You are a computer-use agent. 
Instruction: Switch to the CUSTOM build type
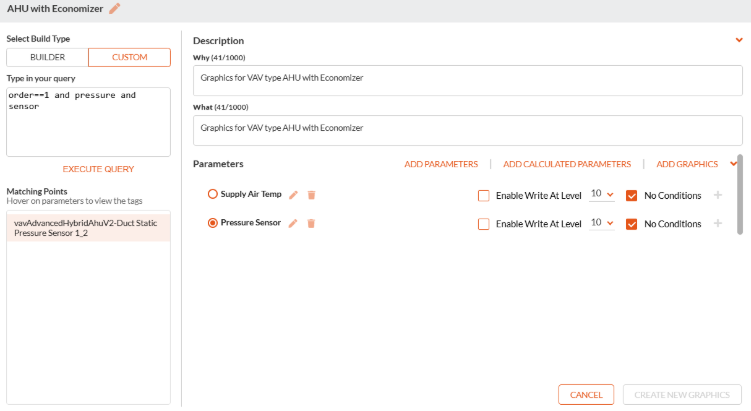click(x=129, y=57)
